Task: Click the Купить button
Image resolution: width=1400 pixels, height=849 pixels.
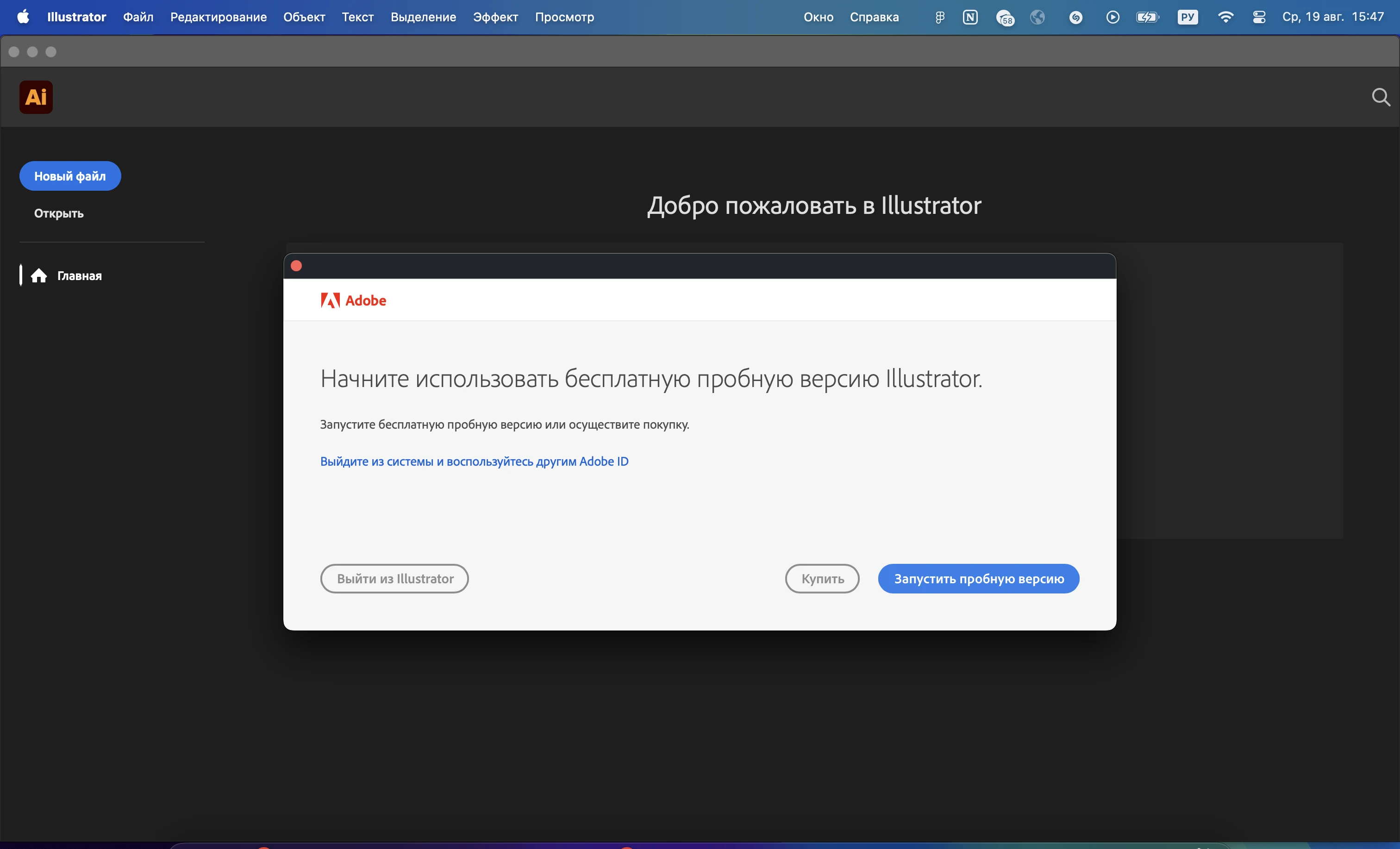Action: coord(822,579)
